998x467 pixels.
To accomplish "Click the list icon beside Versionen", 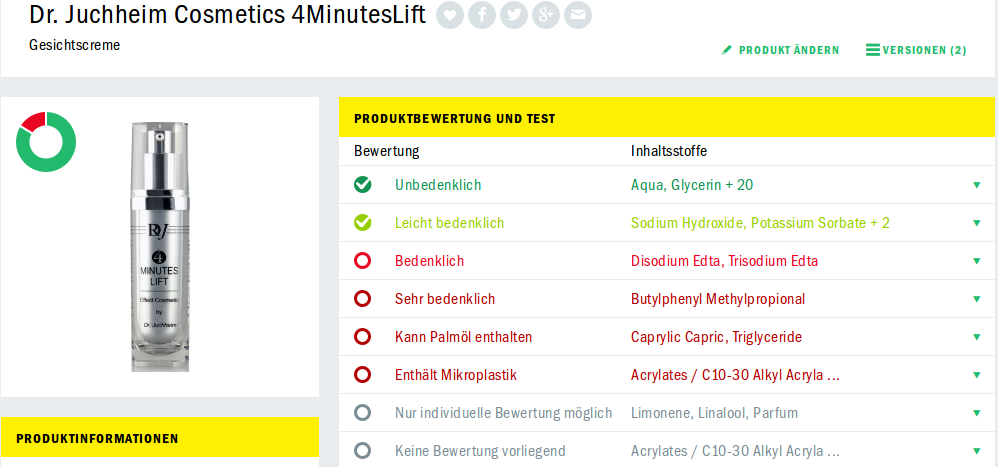I will point(873,50).
